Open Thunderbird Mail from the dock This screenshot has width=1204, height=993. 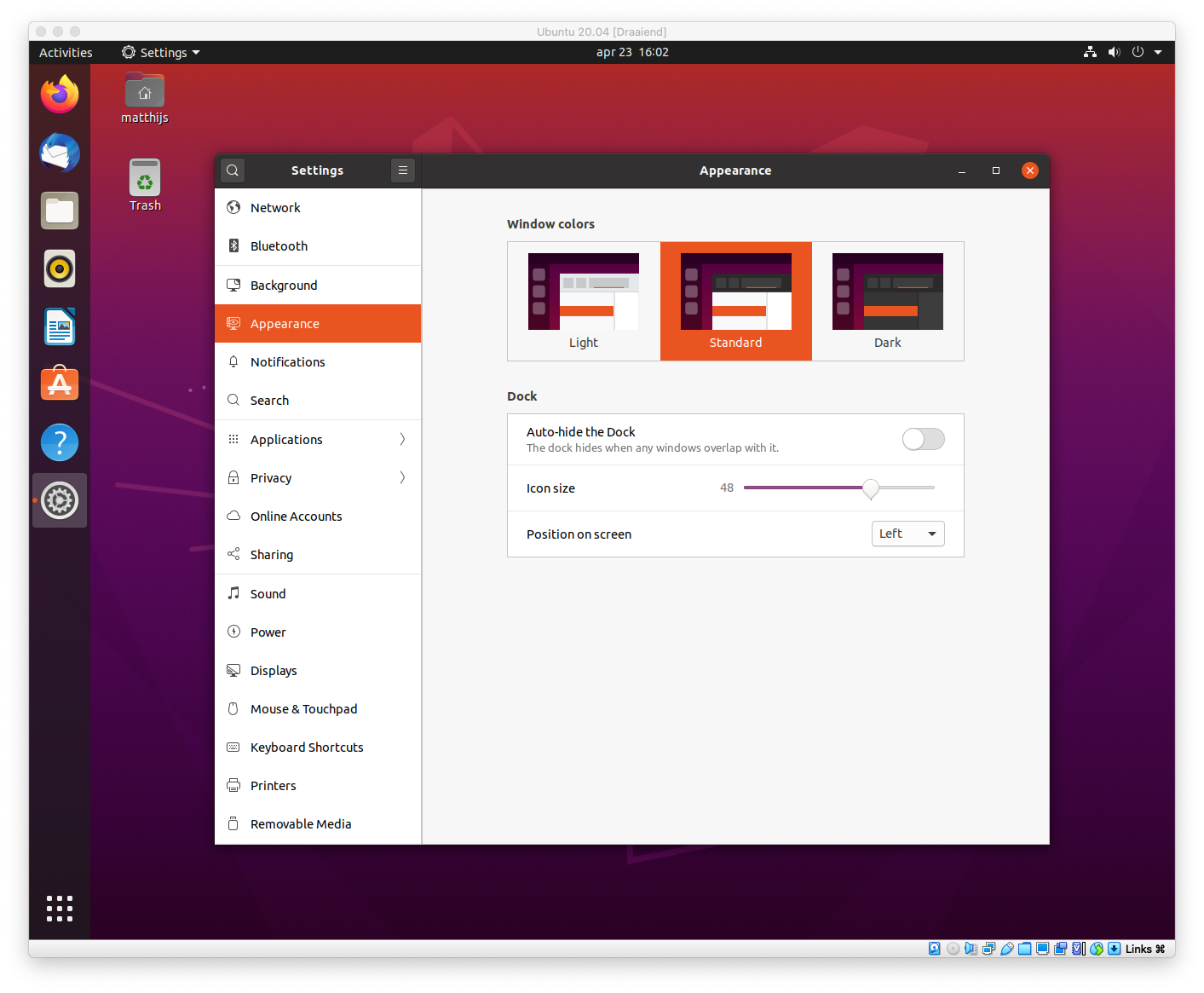point(60,153)
